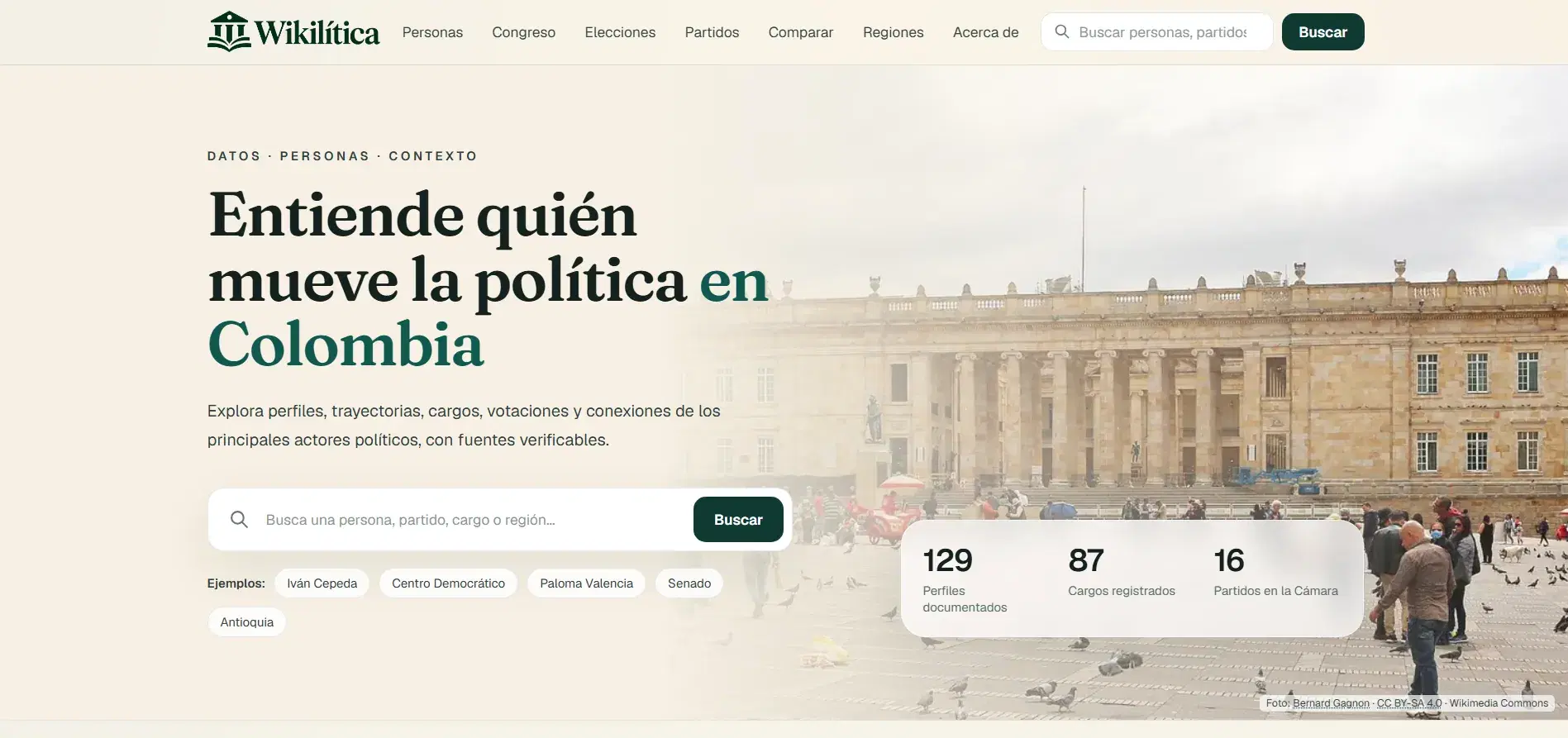Open the CC BY-SA 4.0 license link
The image size is (1568, 738).
tap(1409, 703)
